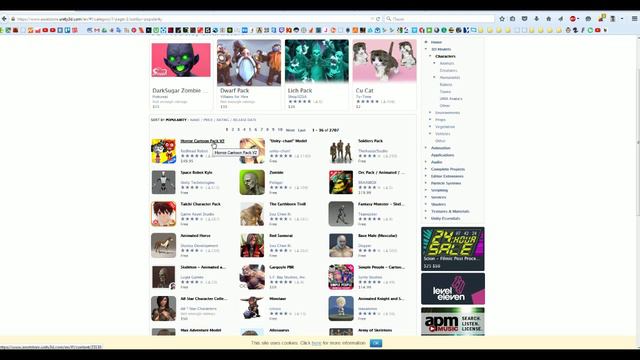Click the Skeleton Animated asset icon
The height and width of the screenshot is (360, 640).
[x=164, y=277]
